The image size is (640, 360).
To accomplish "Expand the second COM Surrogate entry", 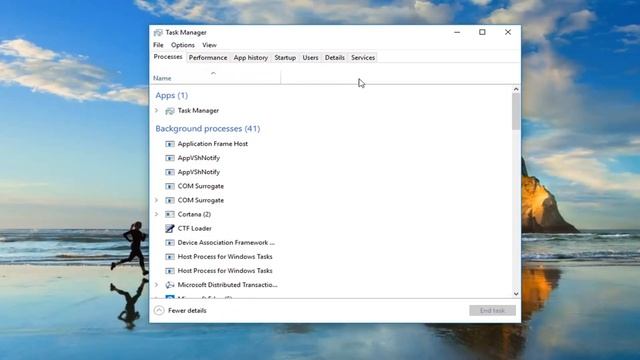I will point(157,200).
